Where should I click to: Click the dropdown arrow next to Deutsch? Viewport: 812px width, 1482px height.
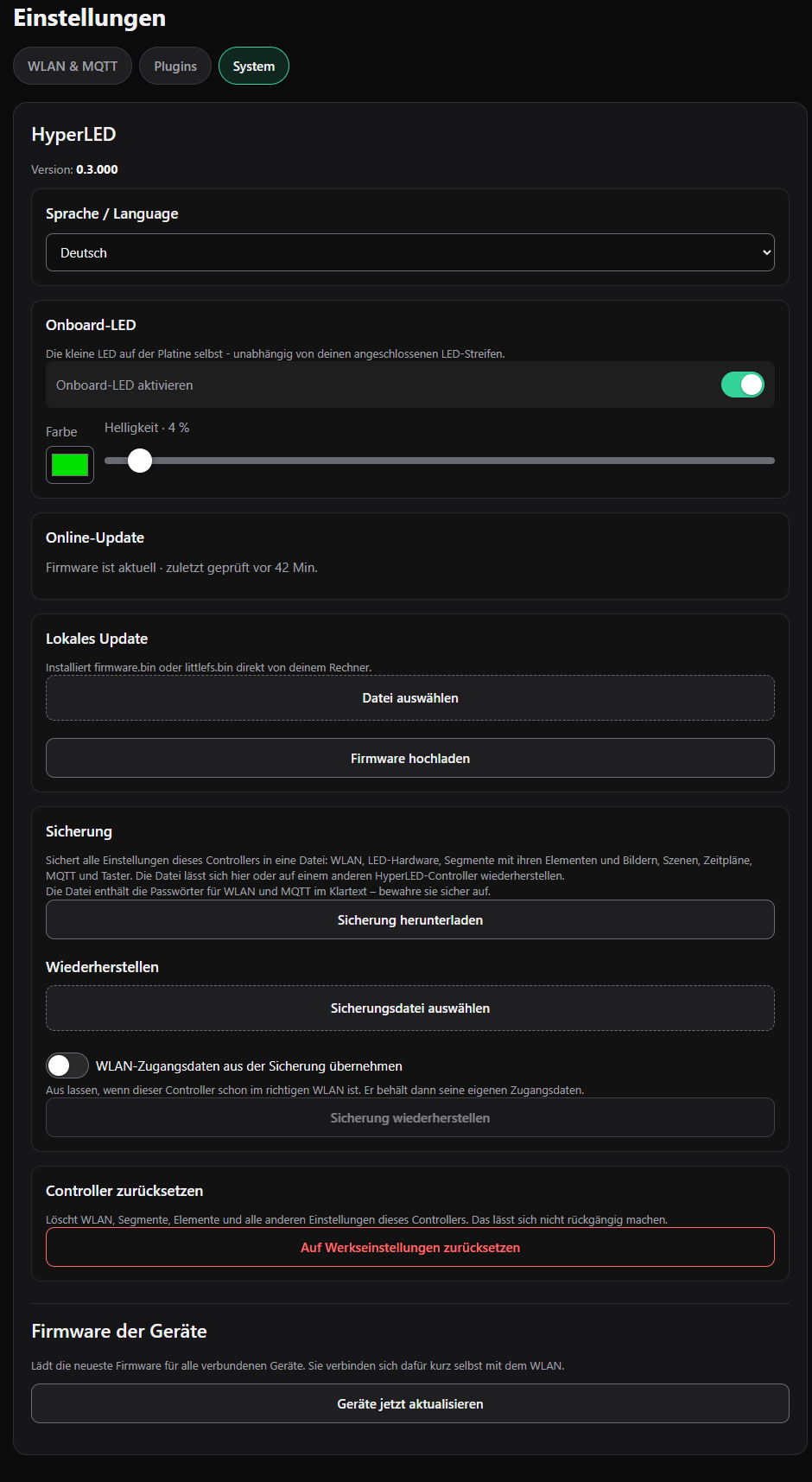point(765,252)
